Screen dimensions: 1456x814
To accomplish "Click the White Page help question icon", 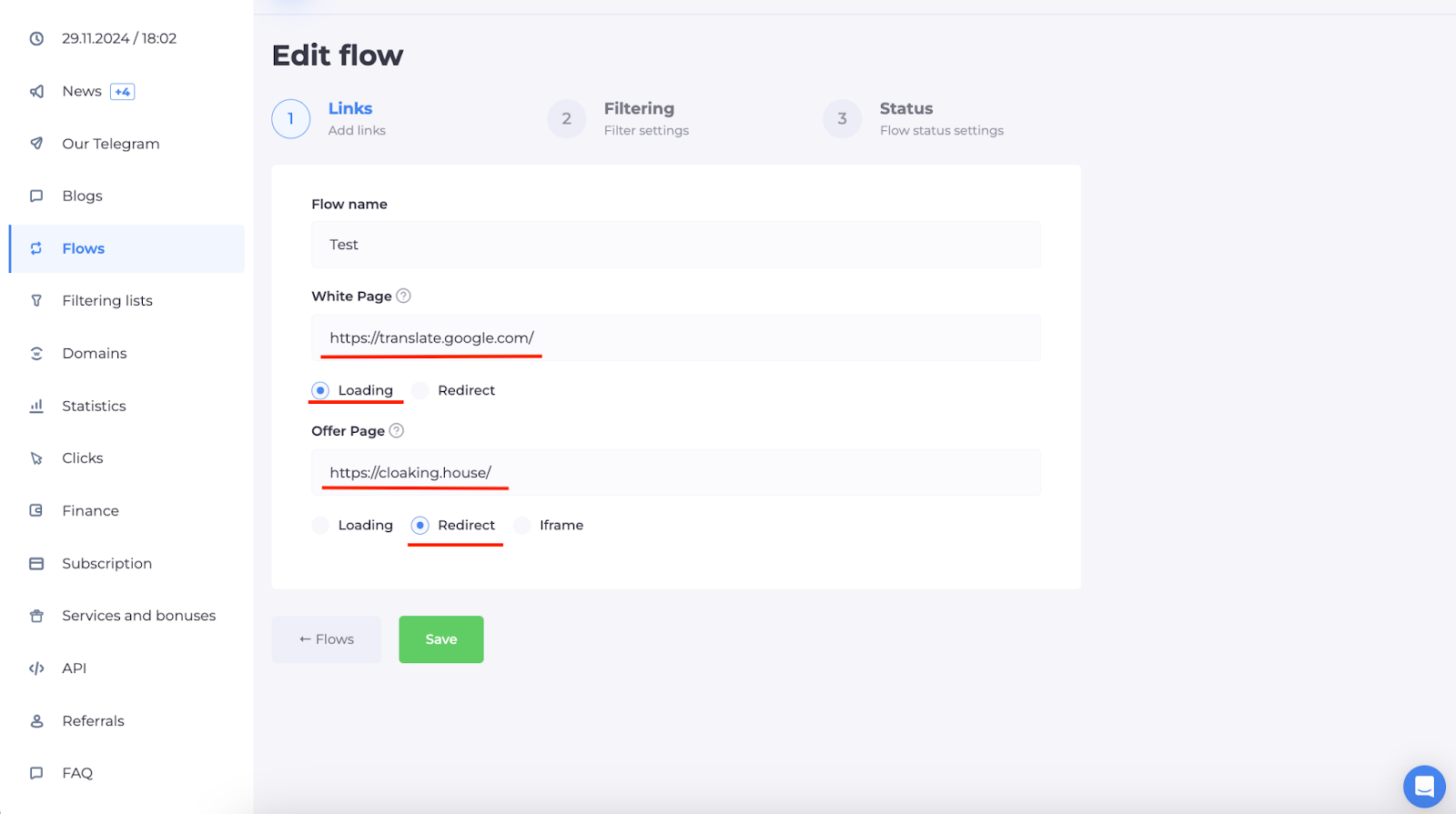I will click(x=404, y=296).
